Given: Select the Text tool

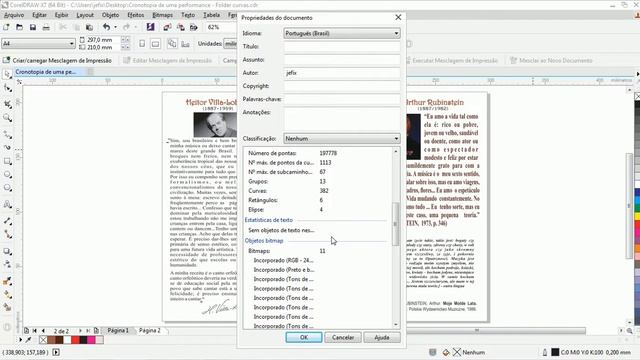Looking at the screenshot, I should [7, 204].
